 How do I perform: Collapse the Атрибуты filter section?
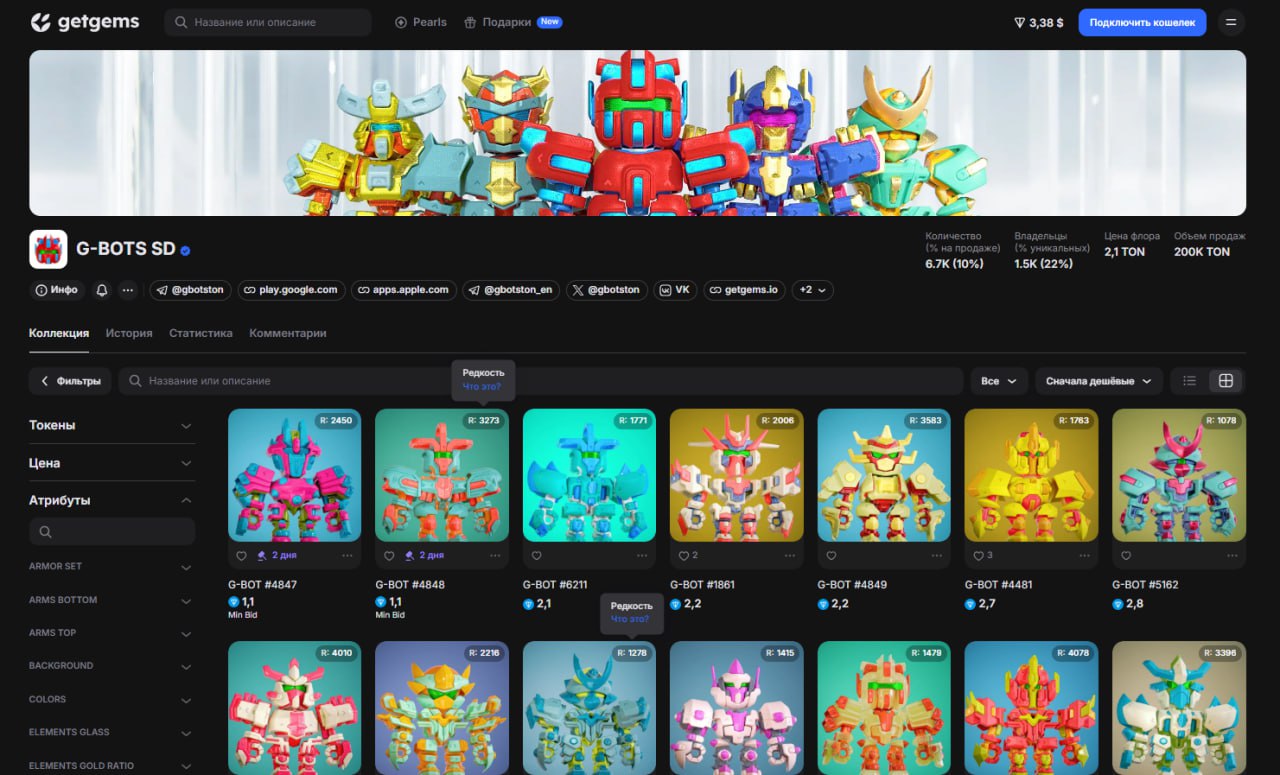pyautogui.click(x=111, y=500)
